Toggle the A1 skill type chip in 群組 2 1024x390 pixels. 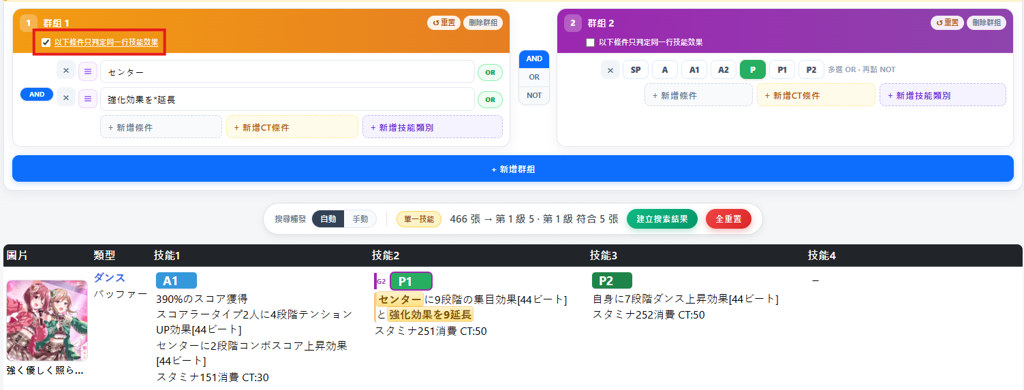click(x=694, y=70)
